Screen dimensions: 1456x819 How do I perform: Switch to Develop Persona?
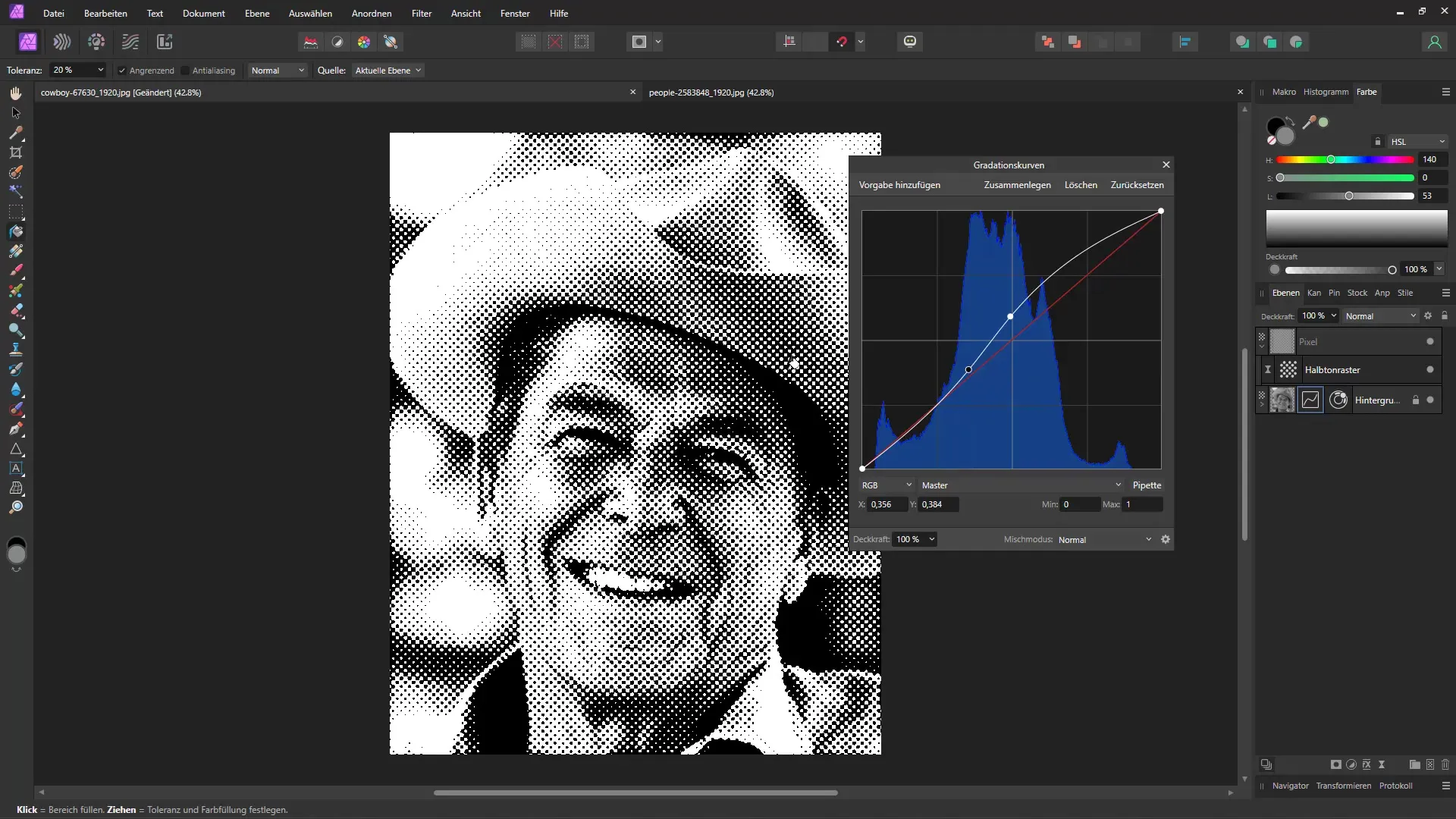96,42
